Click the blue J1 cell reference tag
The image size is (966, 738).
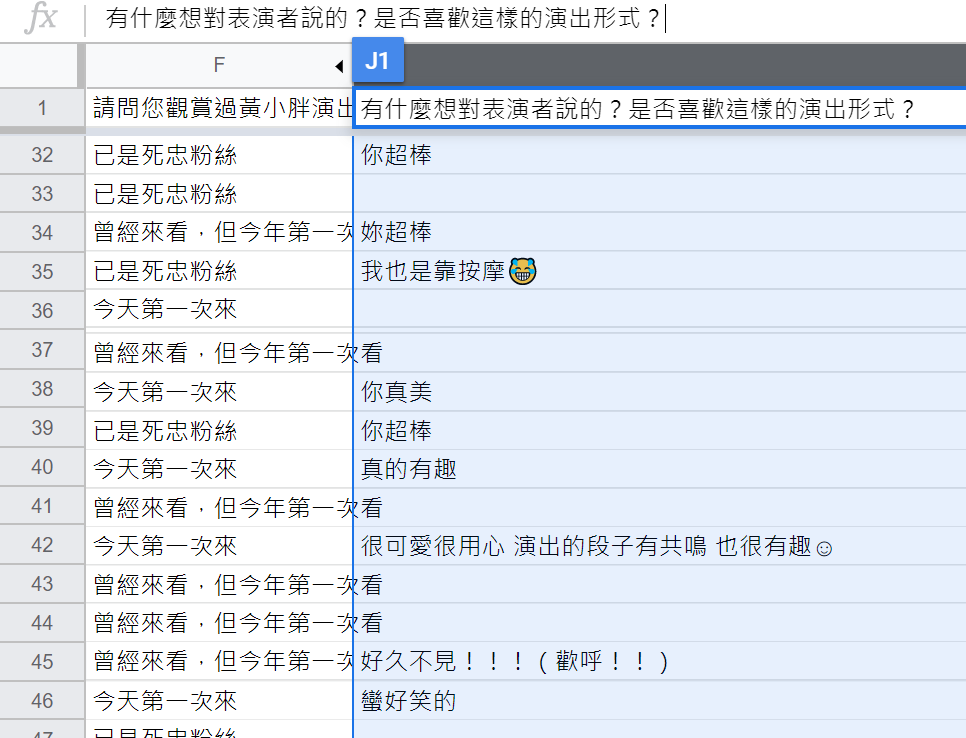click(377, 61)
